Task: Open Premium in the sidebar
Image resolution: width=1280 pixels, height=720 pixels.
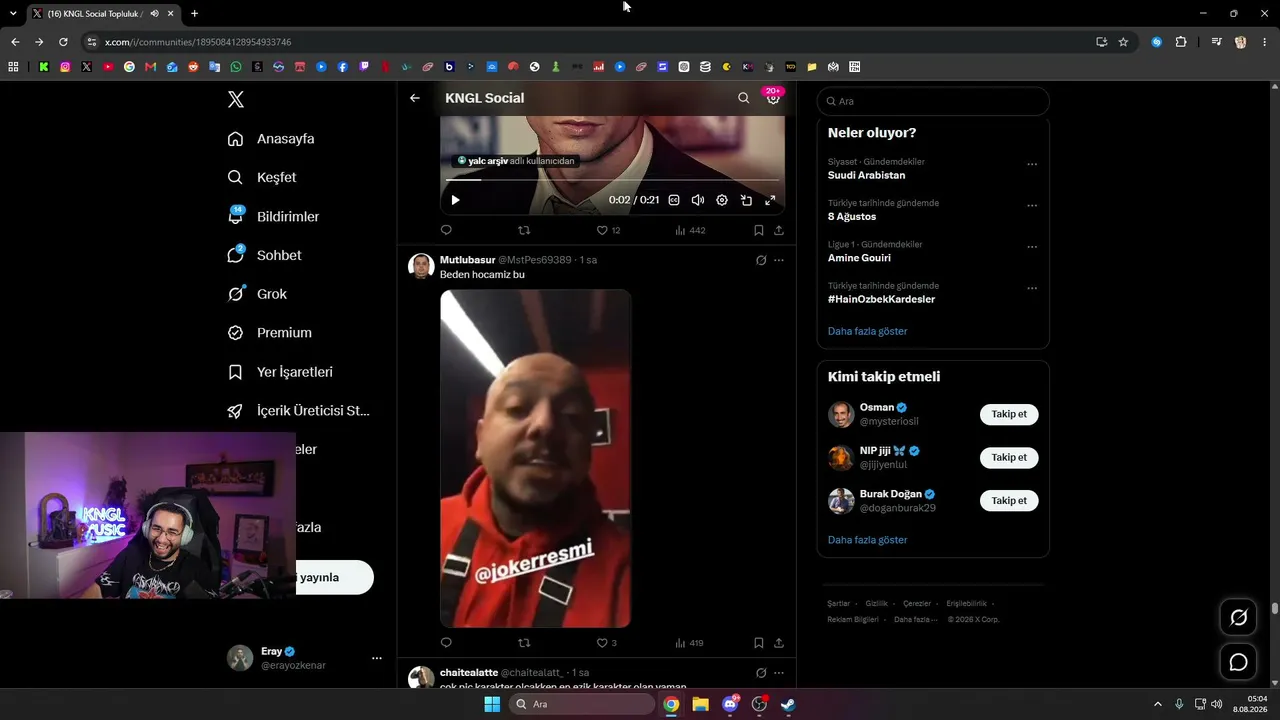Action: 270,333
